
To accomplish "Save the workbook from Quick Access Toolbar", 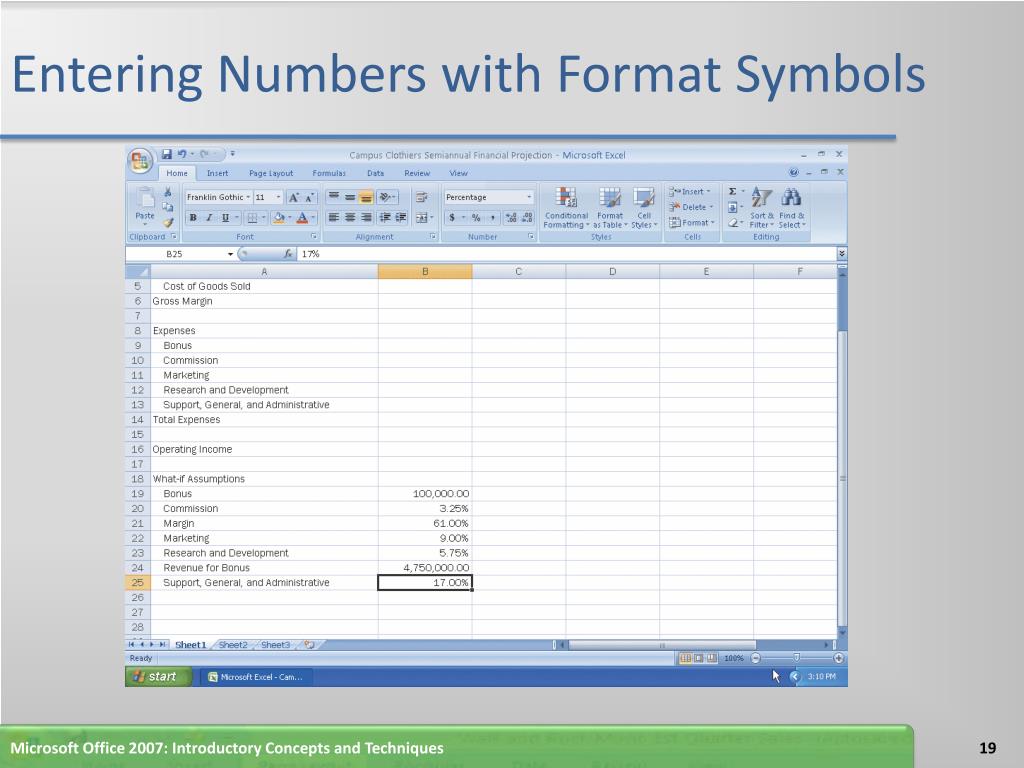I will pos(167,154).
